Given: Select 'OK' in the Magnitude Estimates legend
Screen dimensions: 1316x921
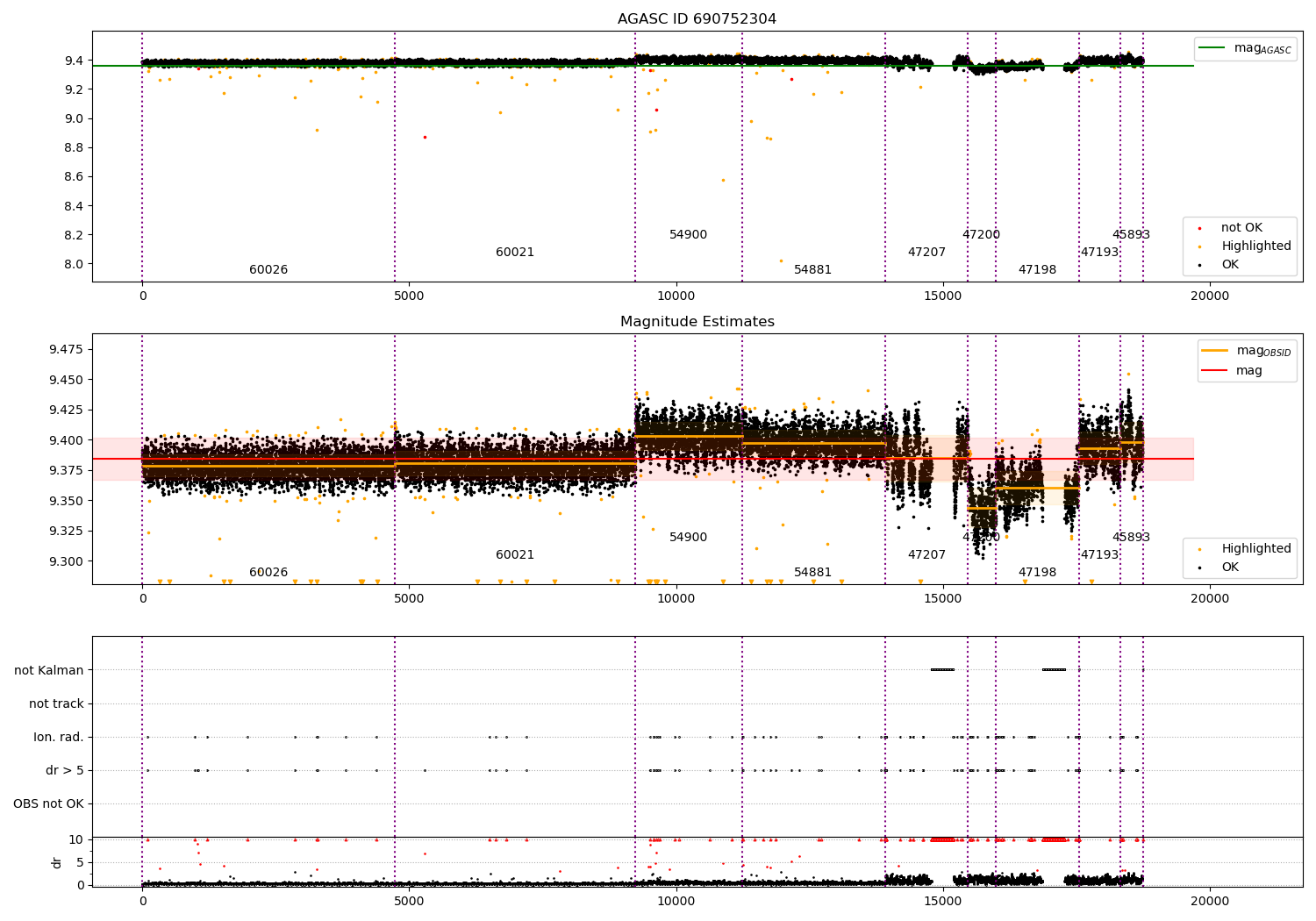Looking at the screenshot, I should [1230, 568].
